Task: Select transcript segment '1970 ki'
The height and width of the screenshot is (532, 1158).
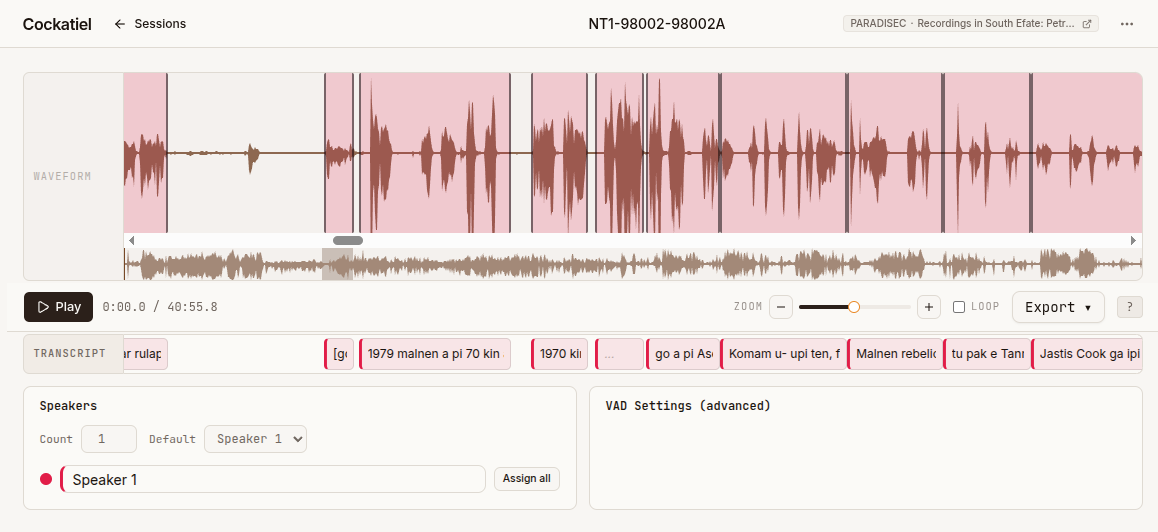Action: pos(559,354)
